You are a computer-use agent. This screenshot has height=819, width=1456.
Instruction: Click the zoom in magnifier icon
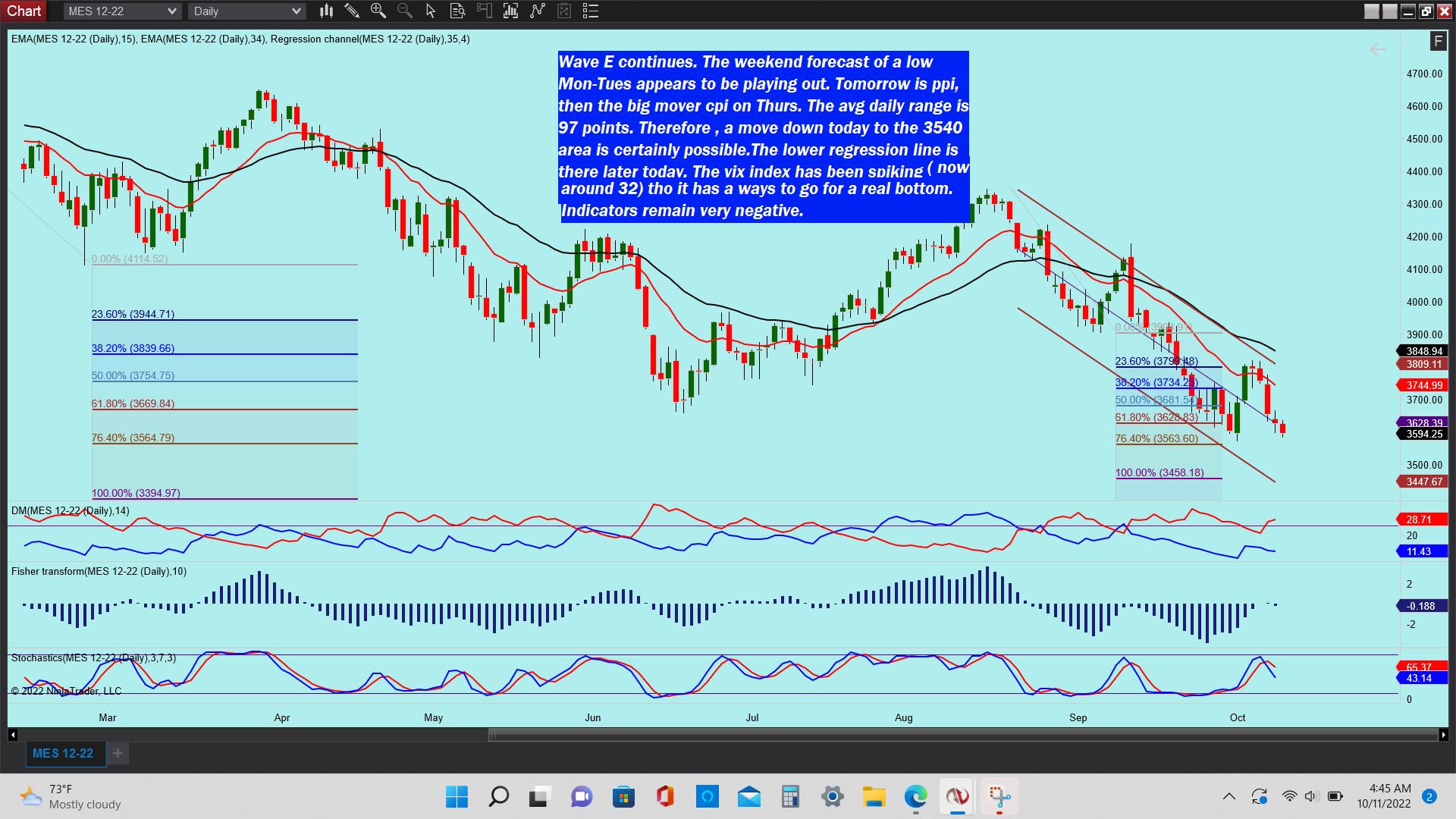(378, 11)
